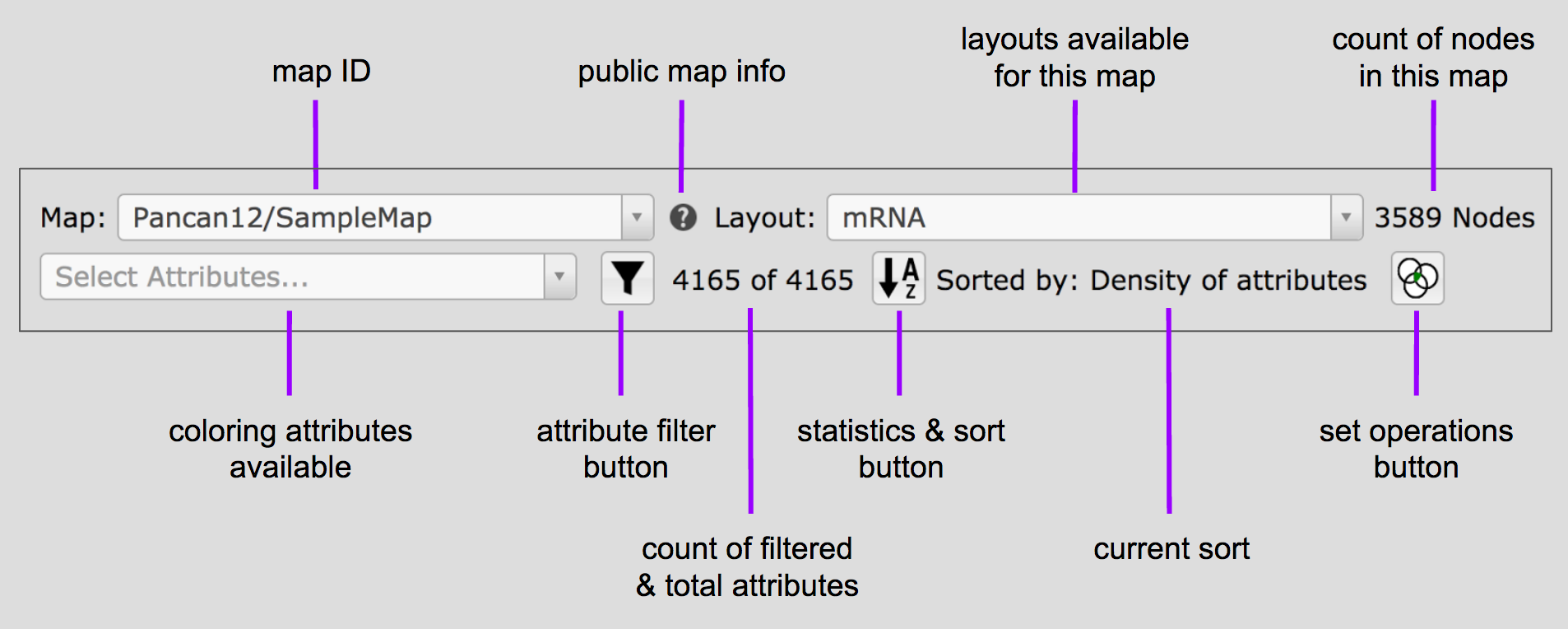Open the attribute filter funnel button

coord(627,278)
